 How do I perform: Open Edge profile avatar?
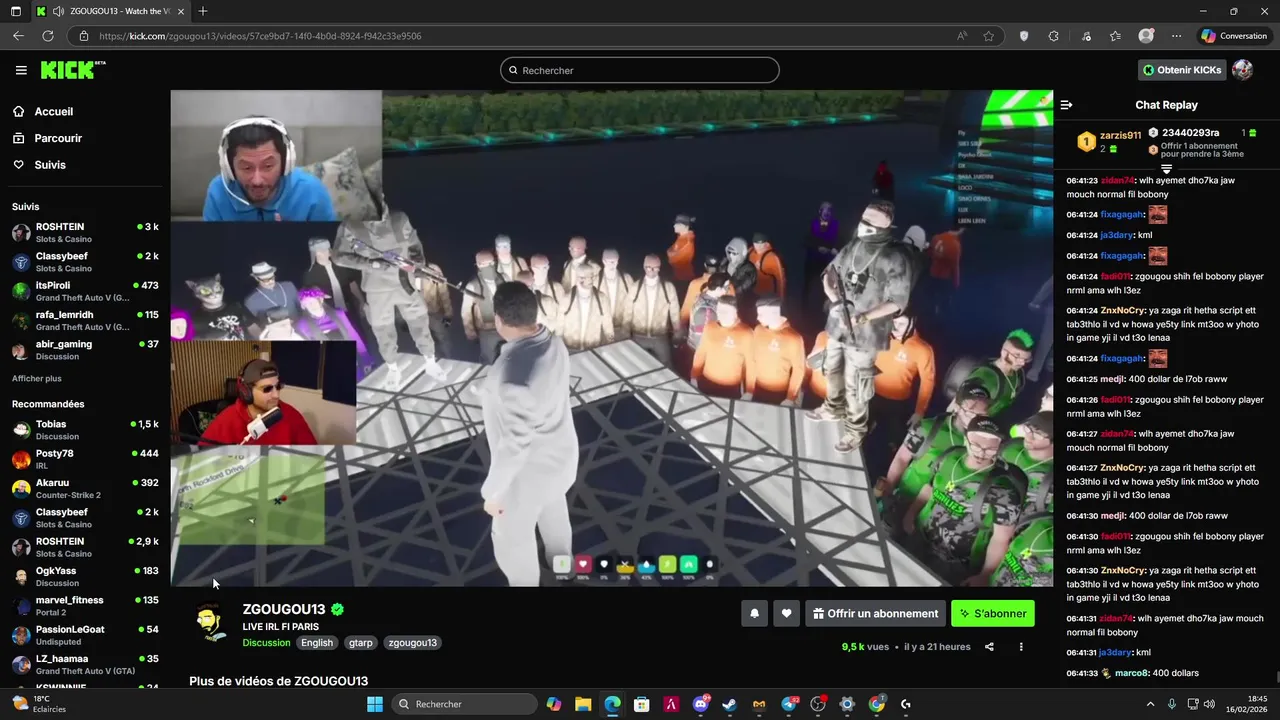(1146, 36)
